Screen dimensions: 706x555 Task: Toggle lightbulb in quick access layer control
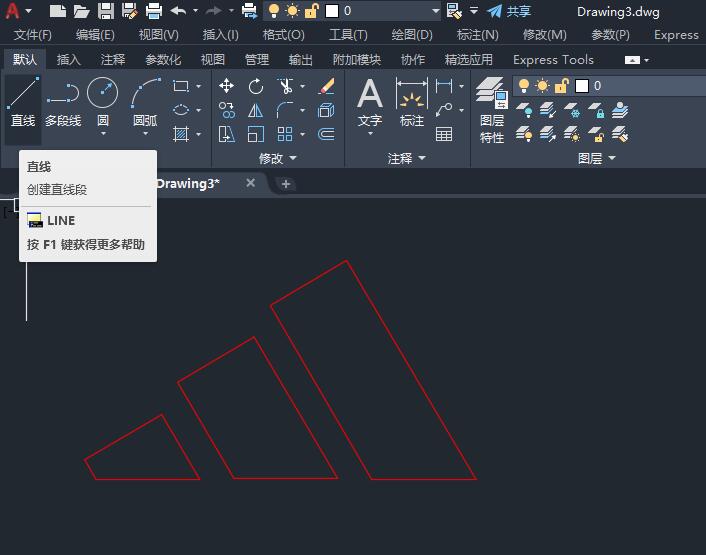tap(273, 11)
